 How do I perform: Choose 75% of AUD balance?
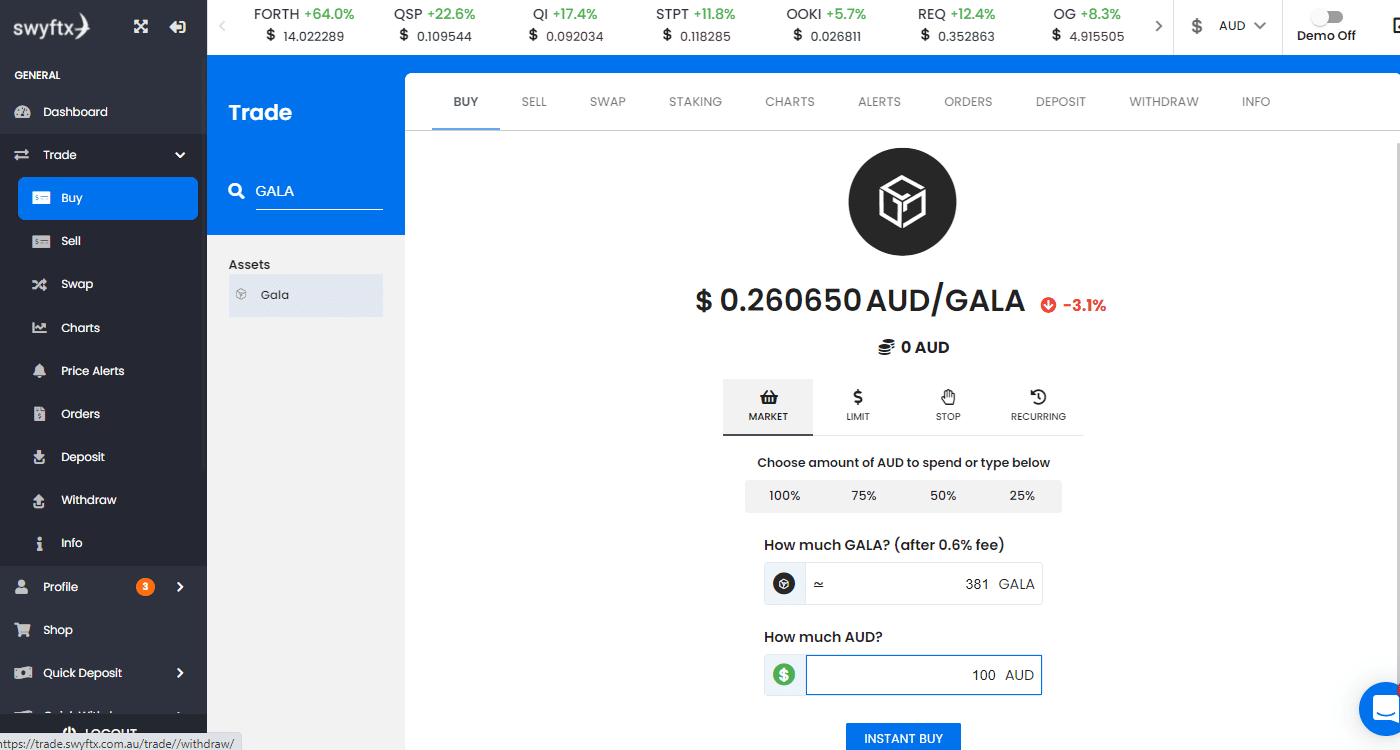click(864, 496)
